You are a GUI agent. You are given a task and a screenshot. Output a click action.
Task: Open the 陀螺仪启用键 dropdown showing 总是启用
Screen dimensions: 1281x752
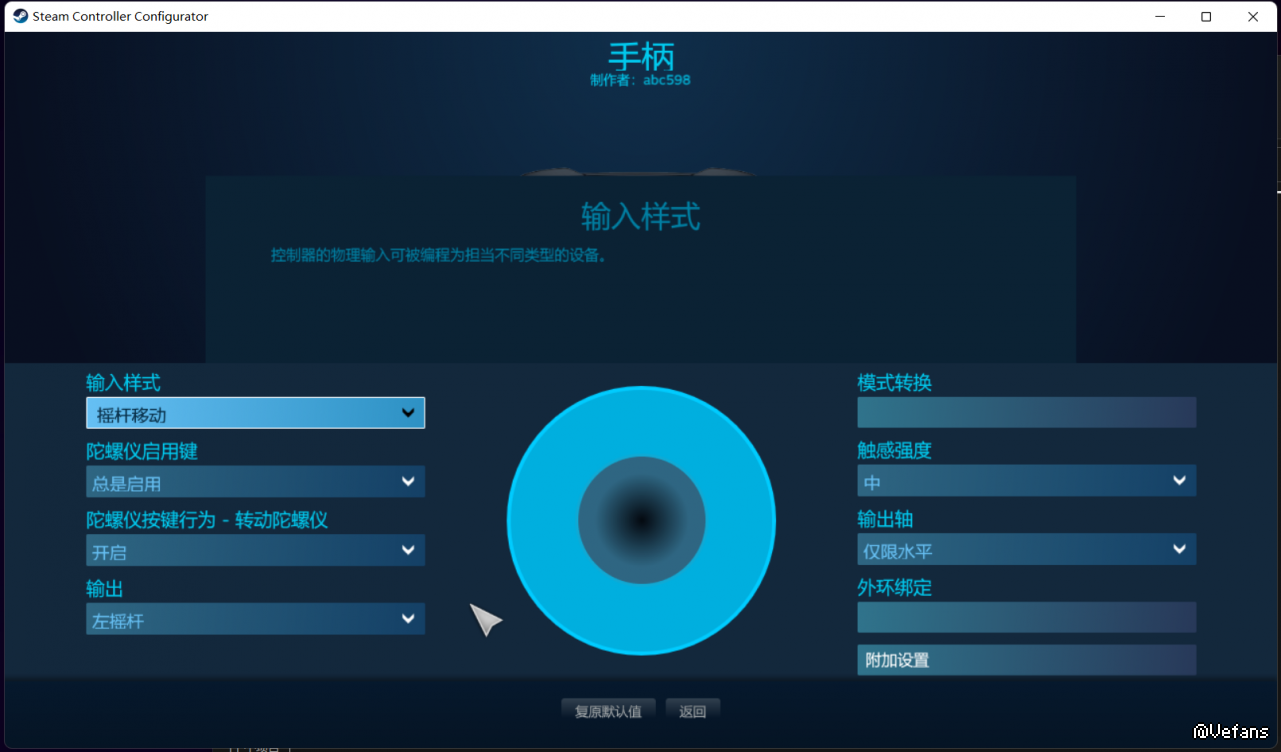[255, 482]
